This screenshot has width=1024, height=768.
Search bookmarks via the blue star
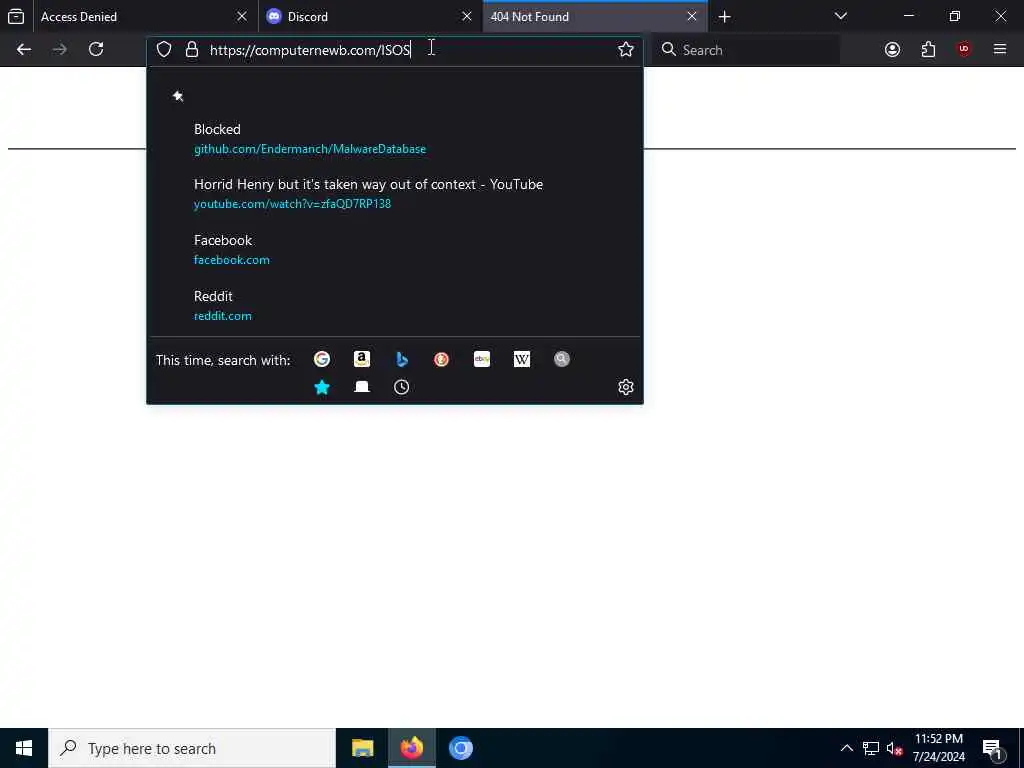(x=322, y=387)
